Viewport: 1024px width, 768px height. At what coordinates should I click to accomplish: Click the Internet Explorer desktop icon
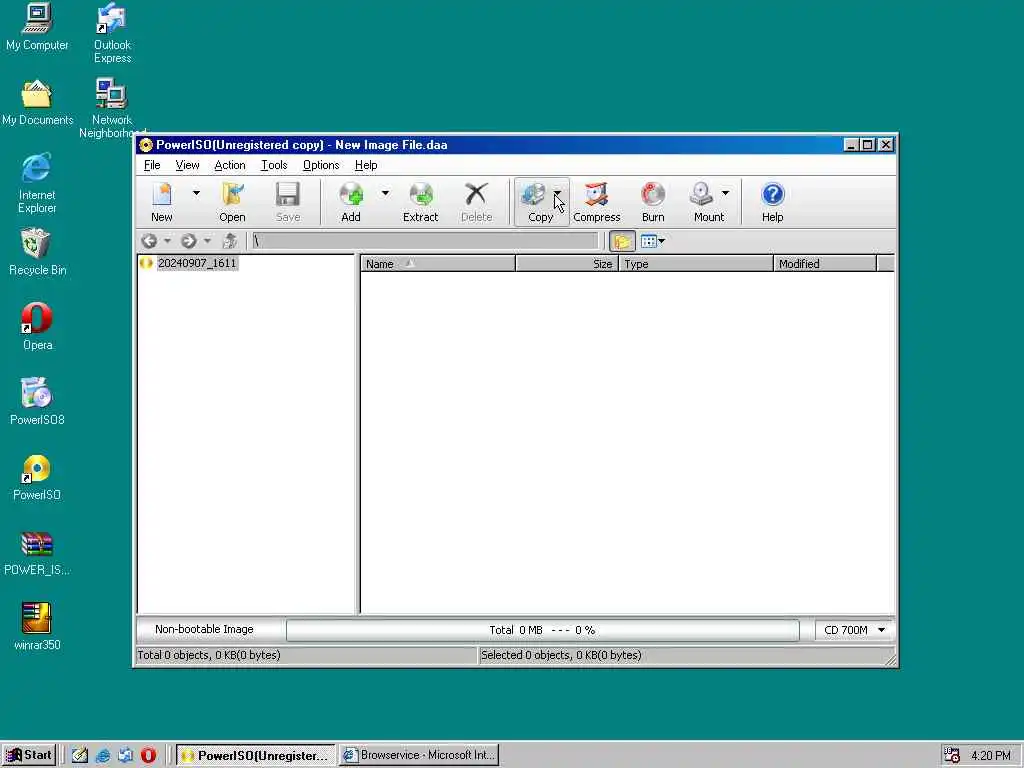point(37,184)
